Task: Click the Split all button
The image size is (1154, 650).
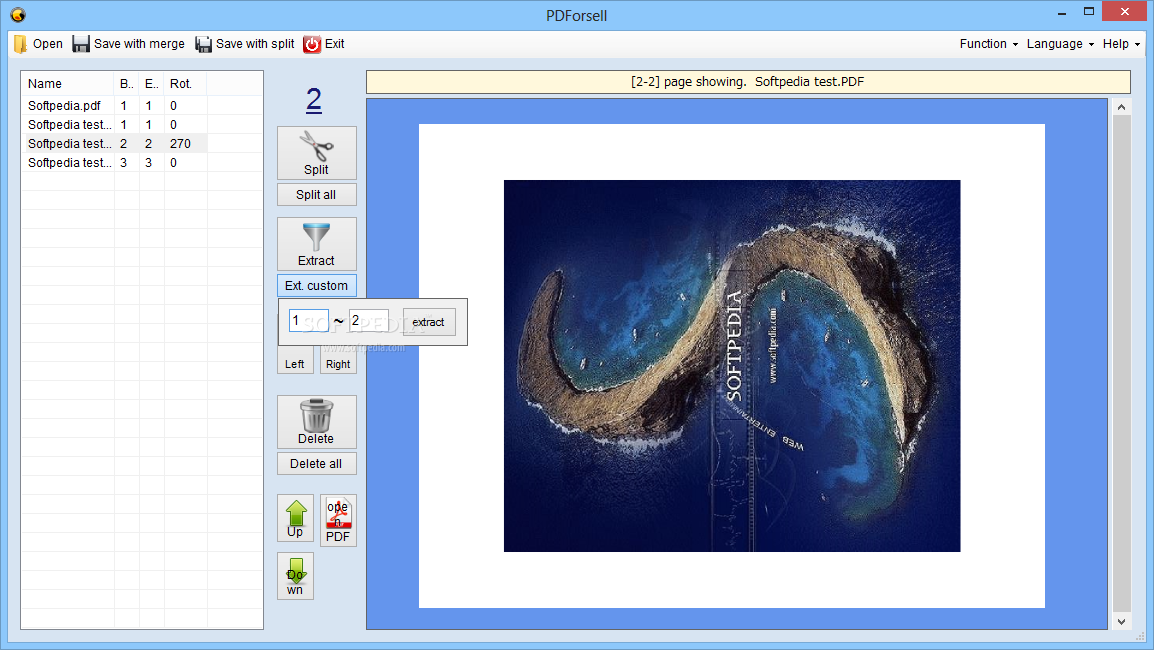Action: (x=316, y=194)
